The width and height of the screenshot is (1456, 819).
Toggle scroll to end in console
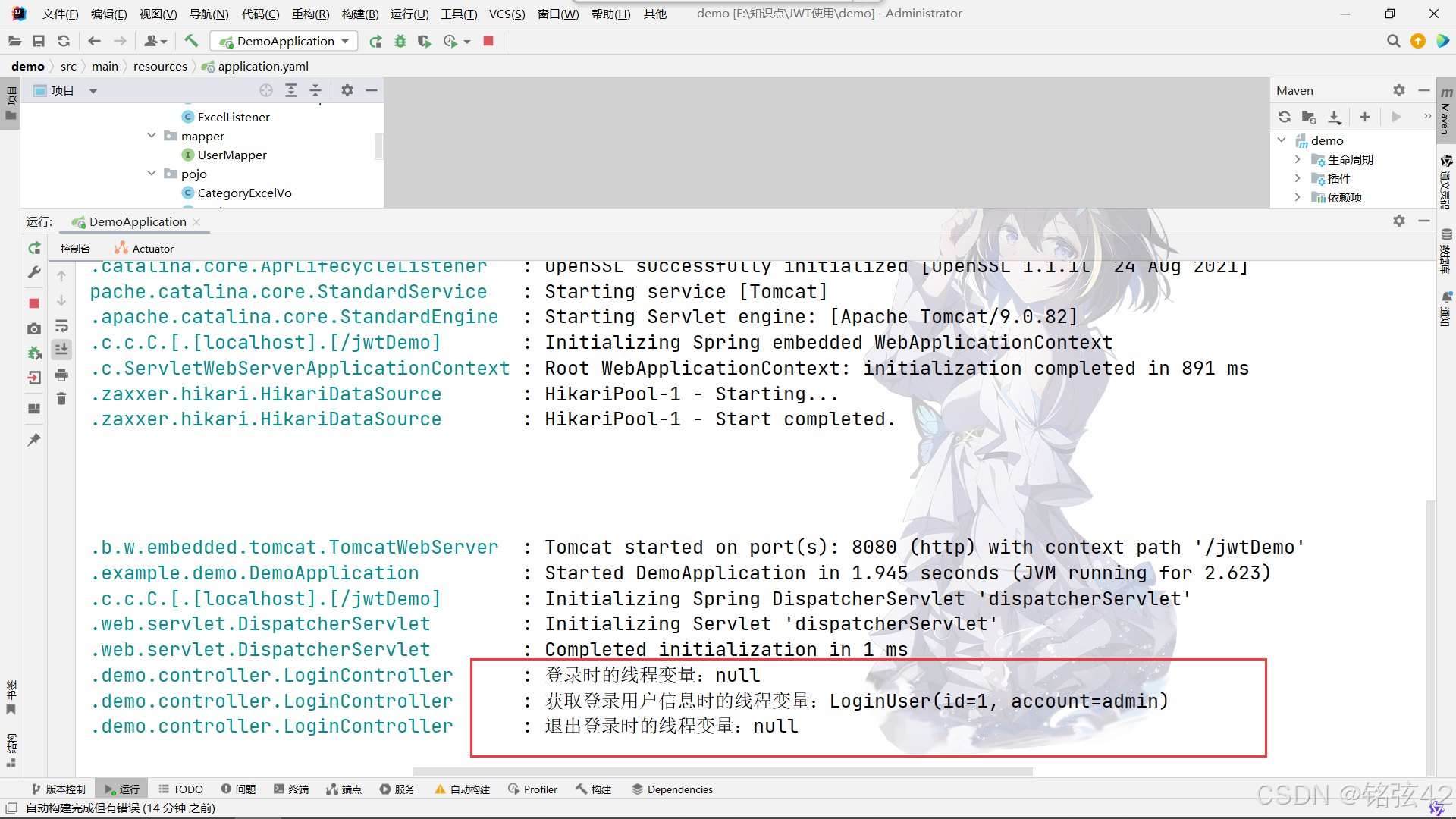[x=61, y=349]
